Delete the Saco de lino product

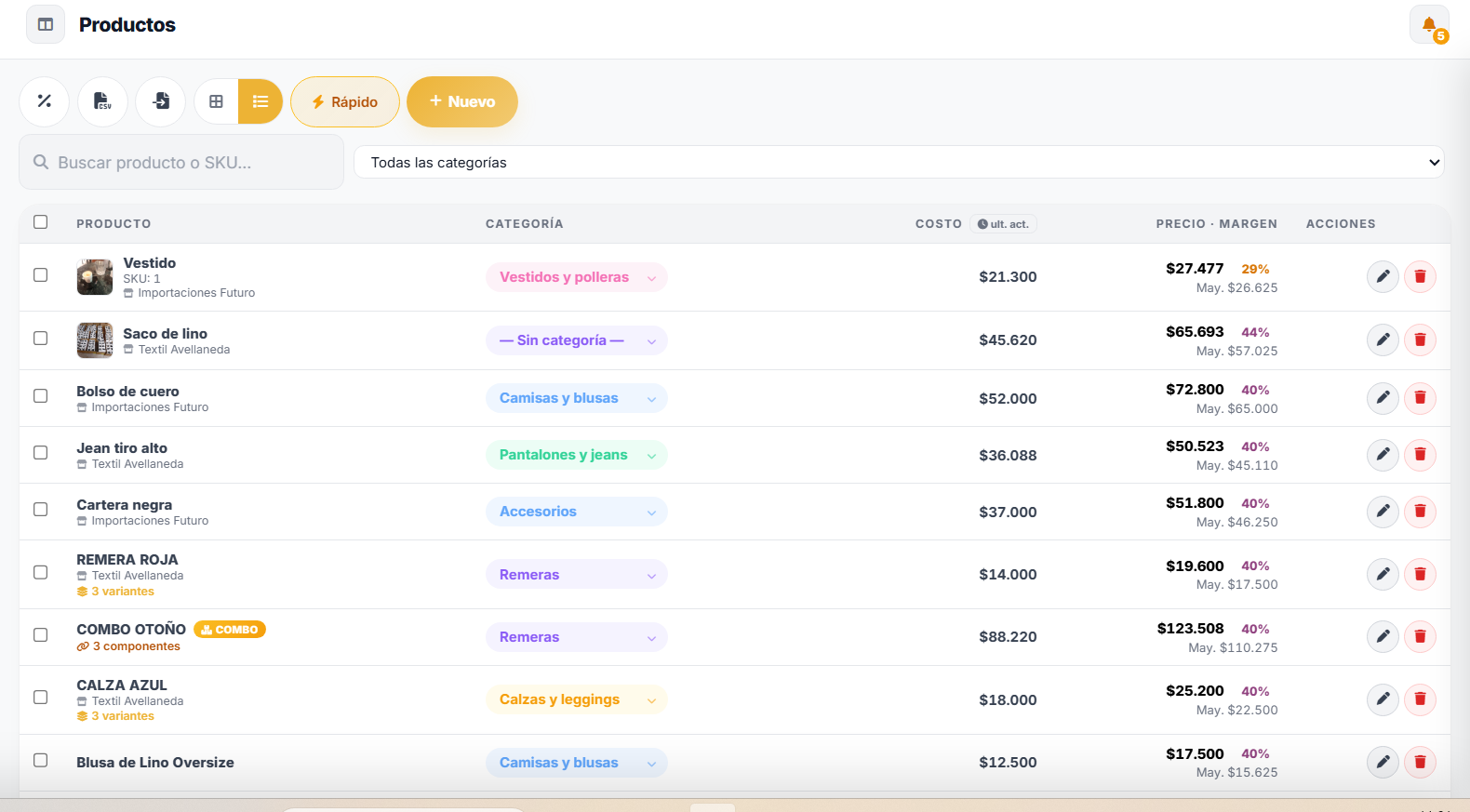coord(1420,339)
